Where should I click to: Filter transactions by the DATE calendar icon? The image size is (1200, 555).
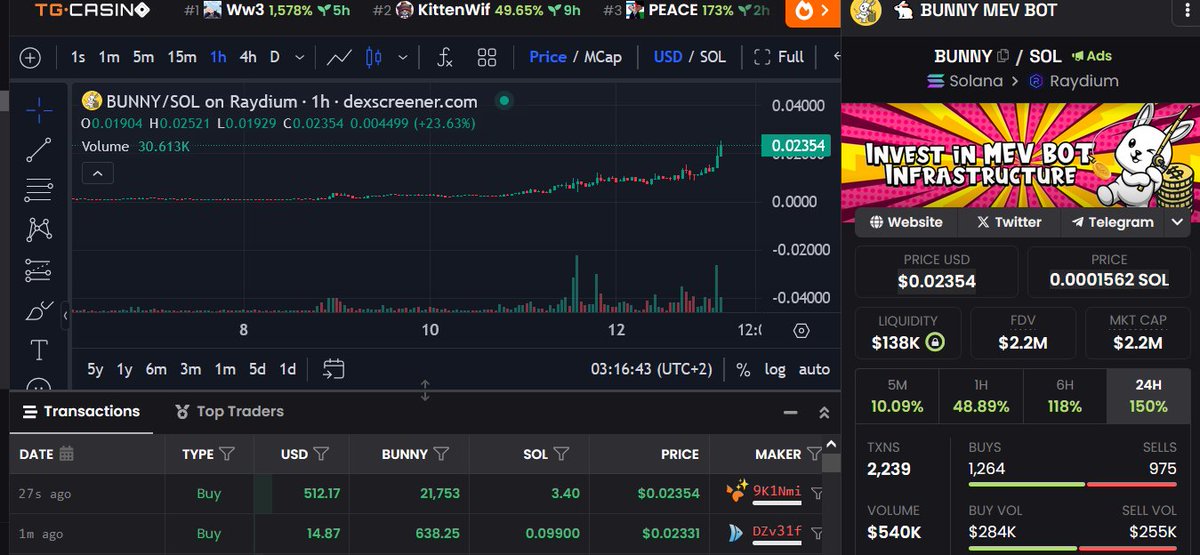pyautogui.click(x=66, y=454)
